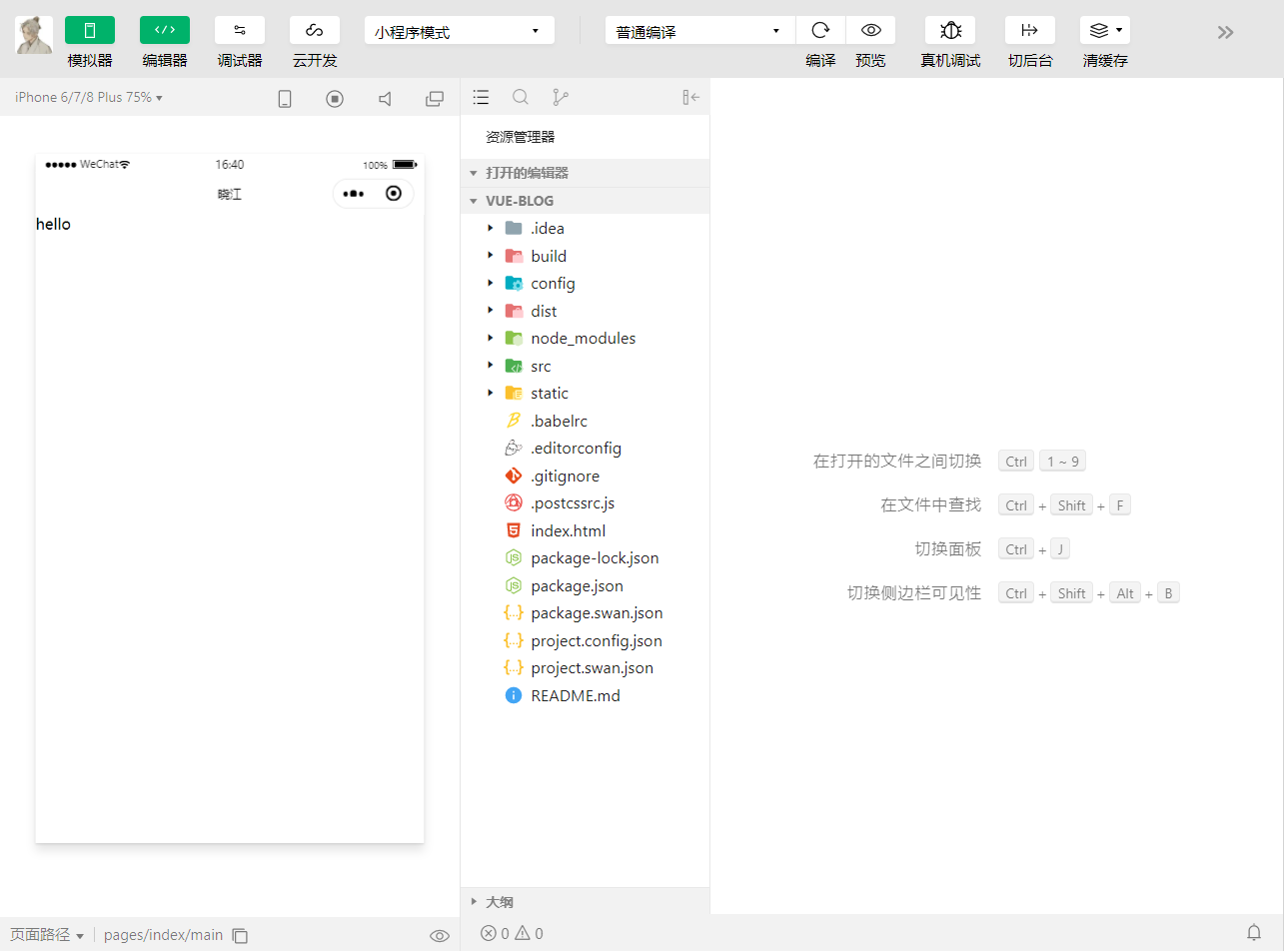This screenshot has width=1284, height=952.
Task: Mute simulator sound with the speaker icon
Action: [385, 99]
